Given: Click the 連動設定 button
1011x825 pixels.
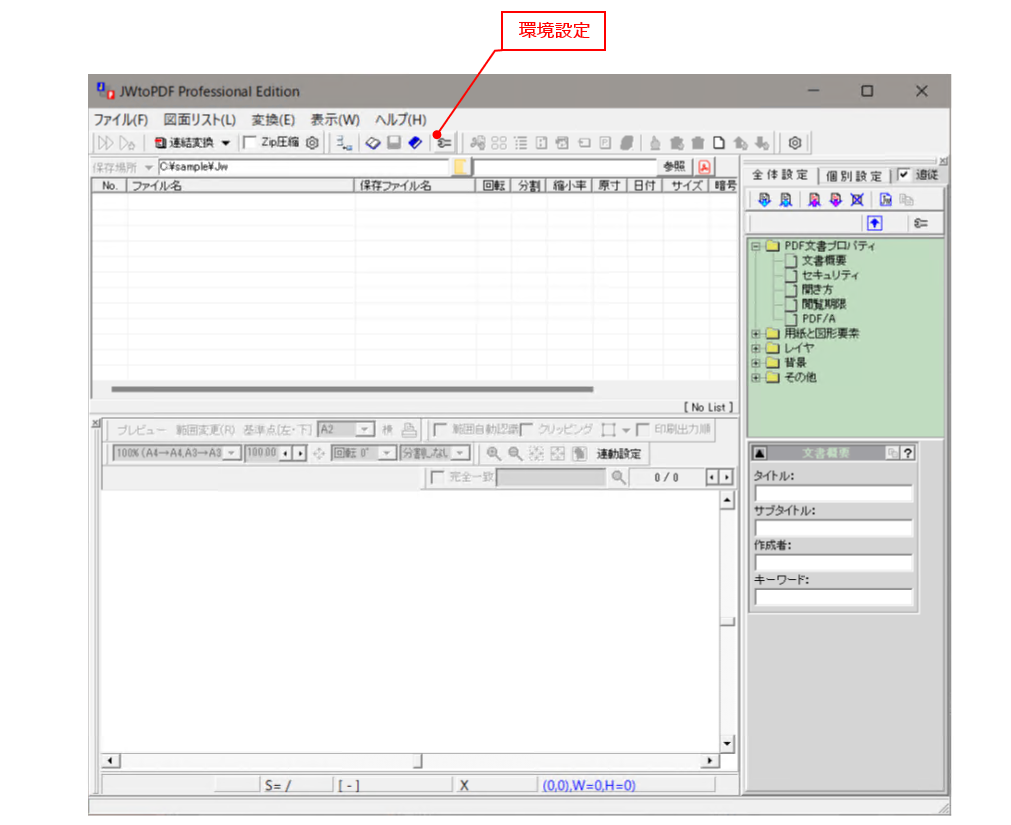Looking at the screenshot, I should coord(619,454).
